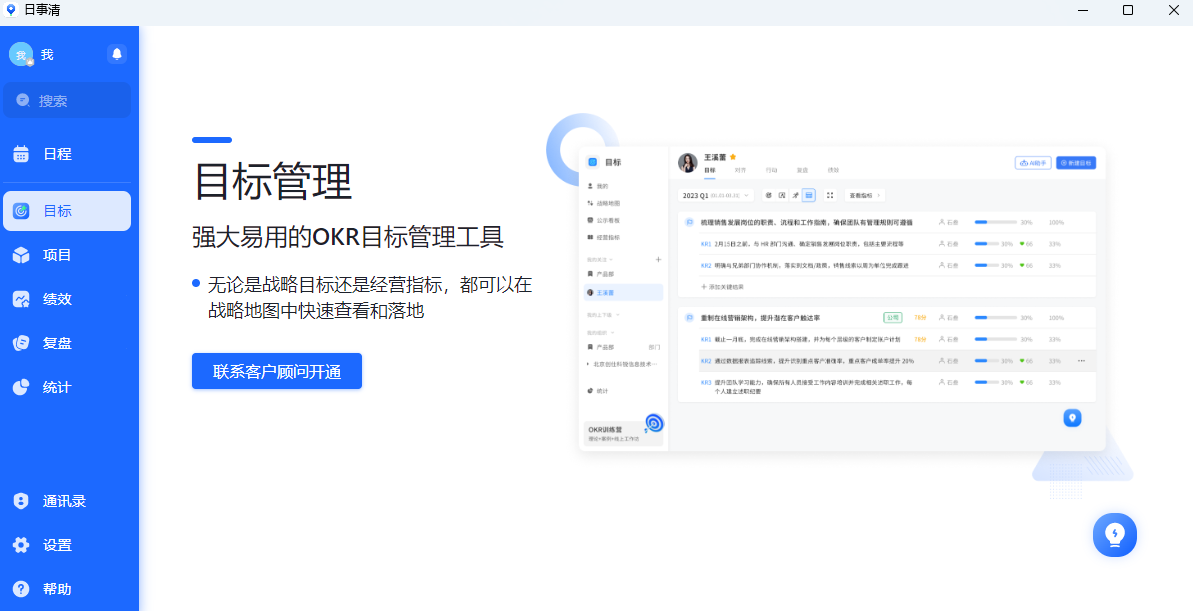Click the fullscreen expand icon in the OKR toolbar
Viewport: 1193px width, 611px height.
(x=829, y=195)
